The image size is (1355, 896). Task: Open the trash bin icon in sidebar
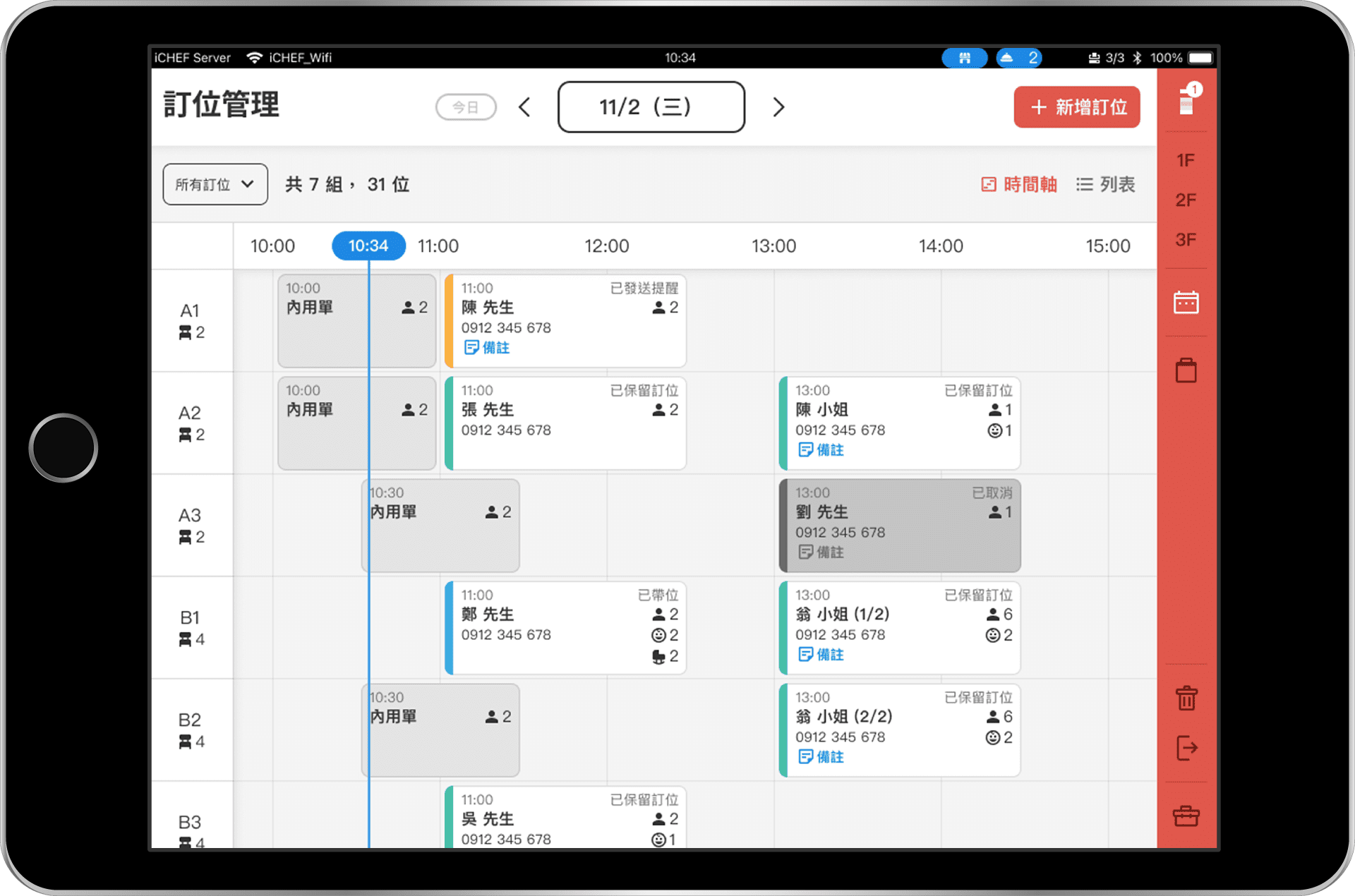point(1186,698)
